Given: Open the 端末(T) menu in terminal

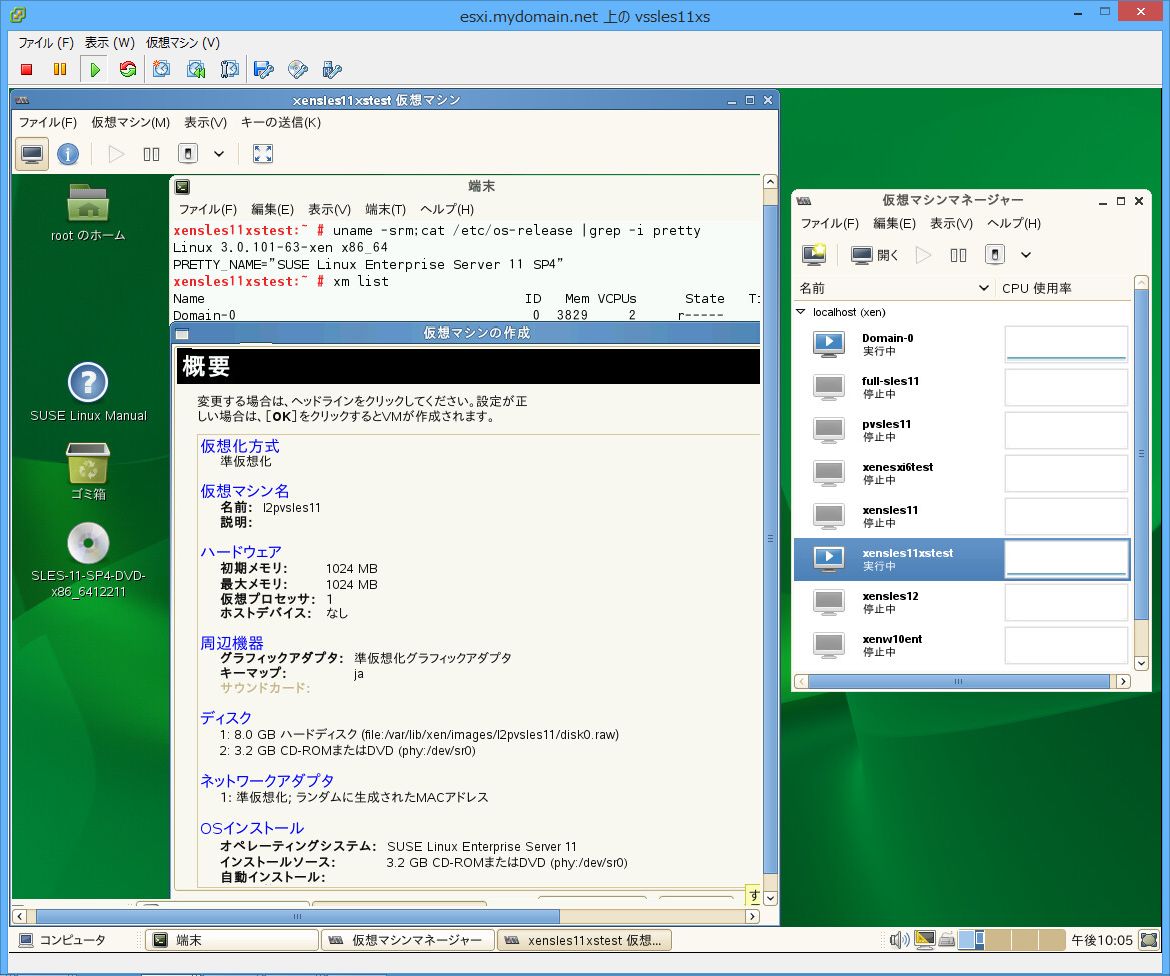Looking at the screenshot, I should click(x=386, y=210).
